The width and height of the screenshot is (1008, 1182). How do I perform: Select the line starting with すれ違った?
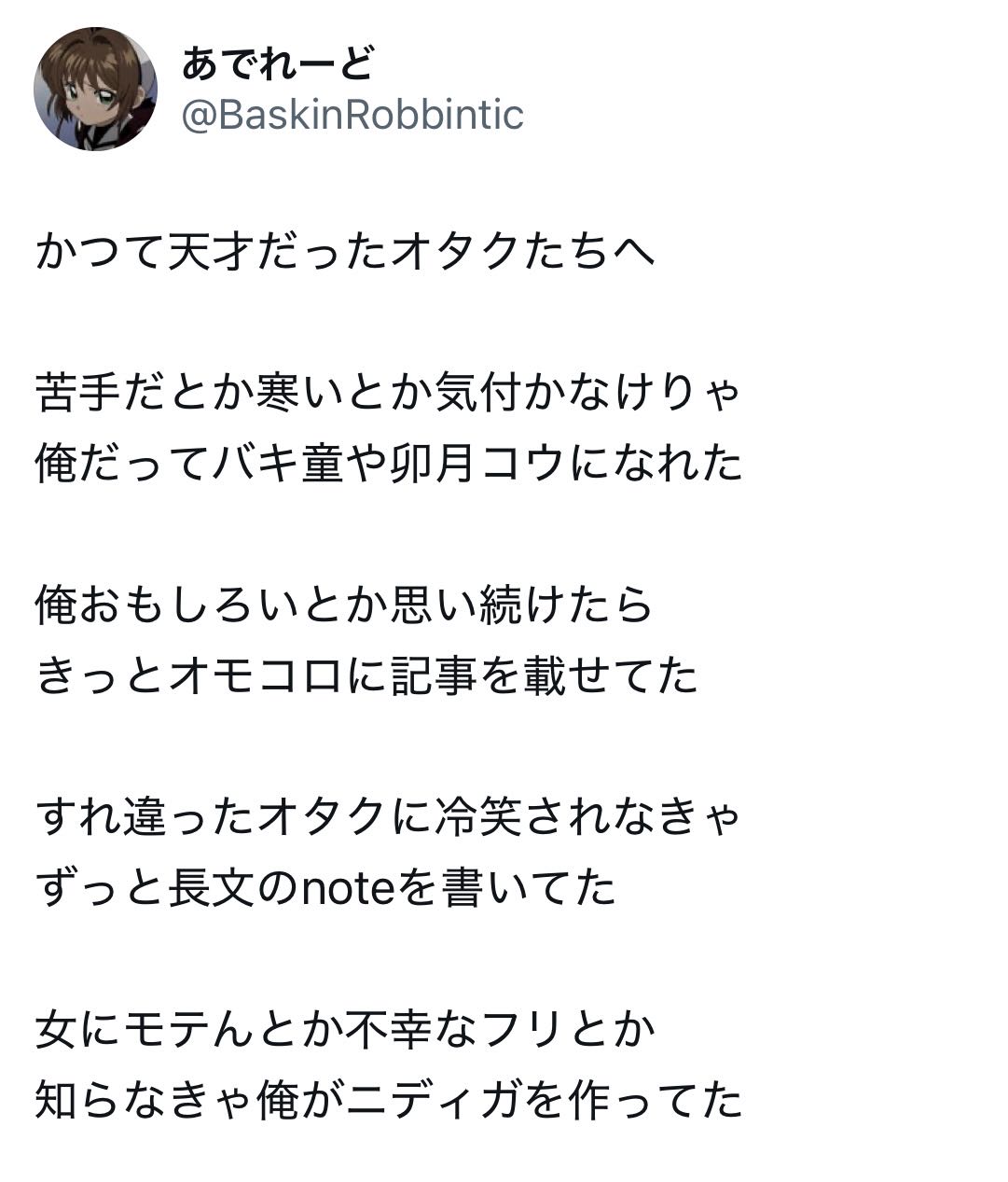(388, 817)
